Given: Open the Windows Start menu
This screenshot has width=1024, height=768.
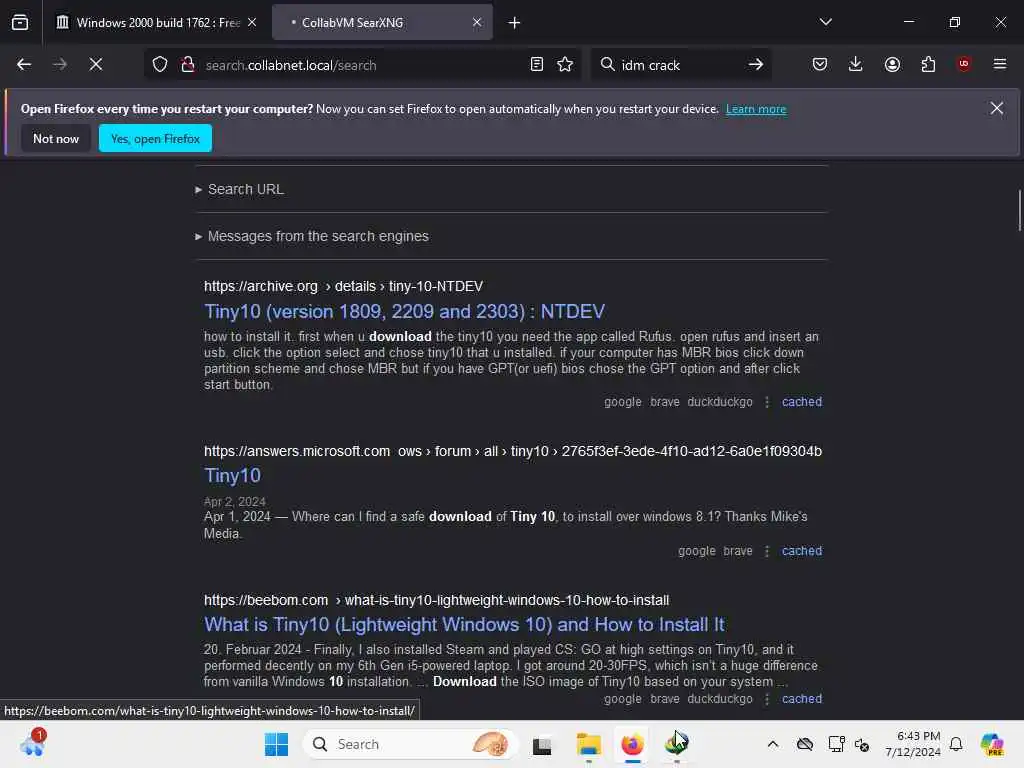Looking at the screenshot, I should [276, 744].
